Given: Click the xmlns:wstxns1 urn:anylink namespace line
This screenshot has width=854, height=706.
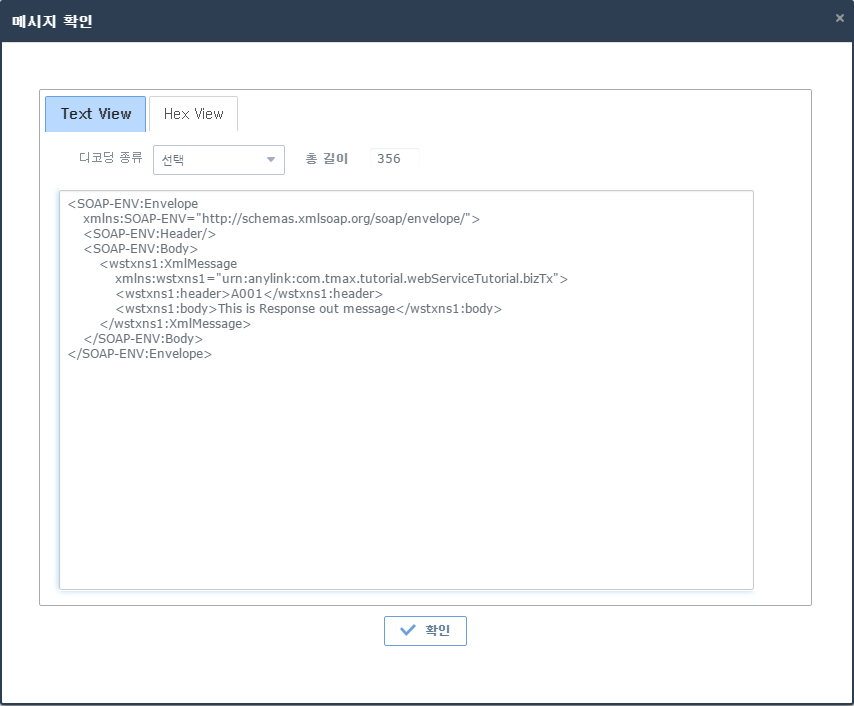Looking at the screenshot, I should [x=341, y=279].
